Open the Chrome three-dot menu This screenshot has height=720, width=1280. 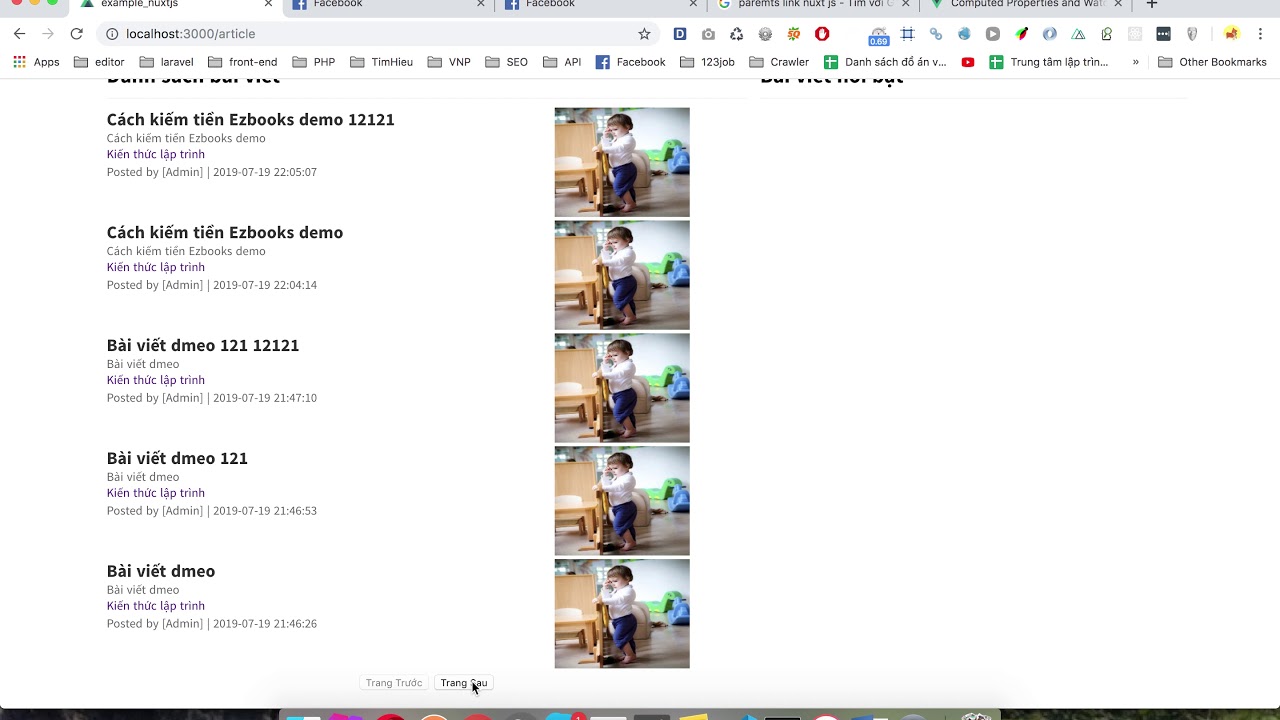click(1260, 34)
